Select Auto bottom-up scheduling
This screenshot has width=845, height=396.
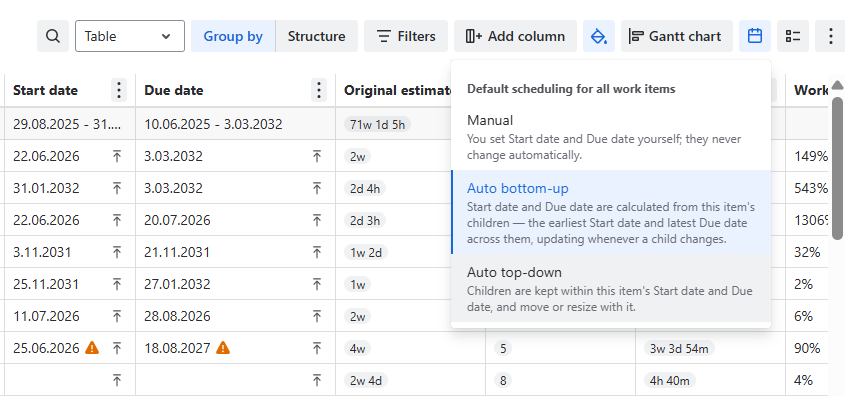(611, 212)
